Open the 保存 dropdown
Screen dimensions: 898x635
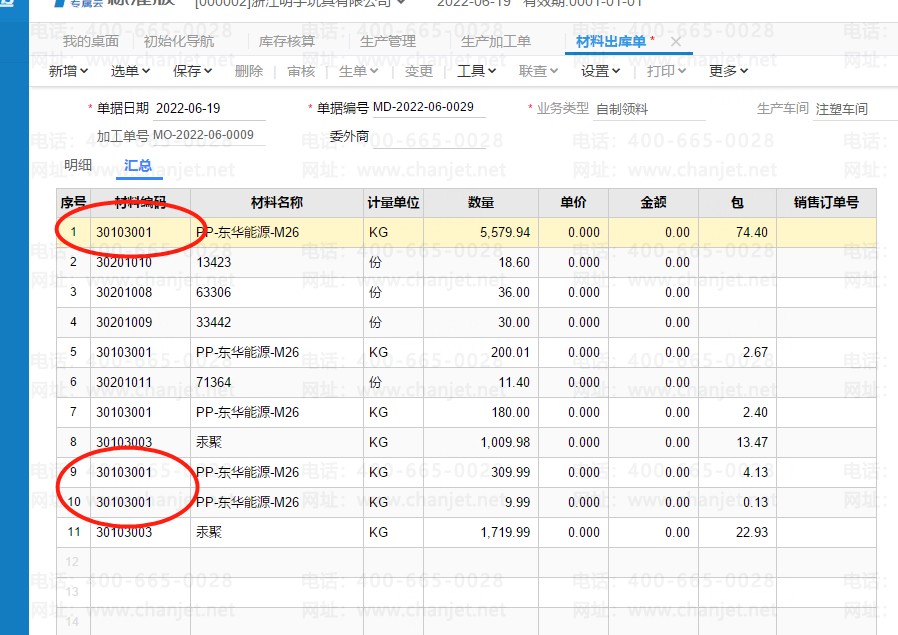[192, 71]
